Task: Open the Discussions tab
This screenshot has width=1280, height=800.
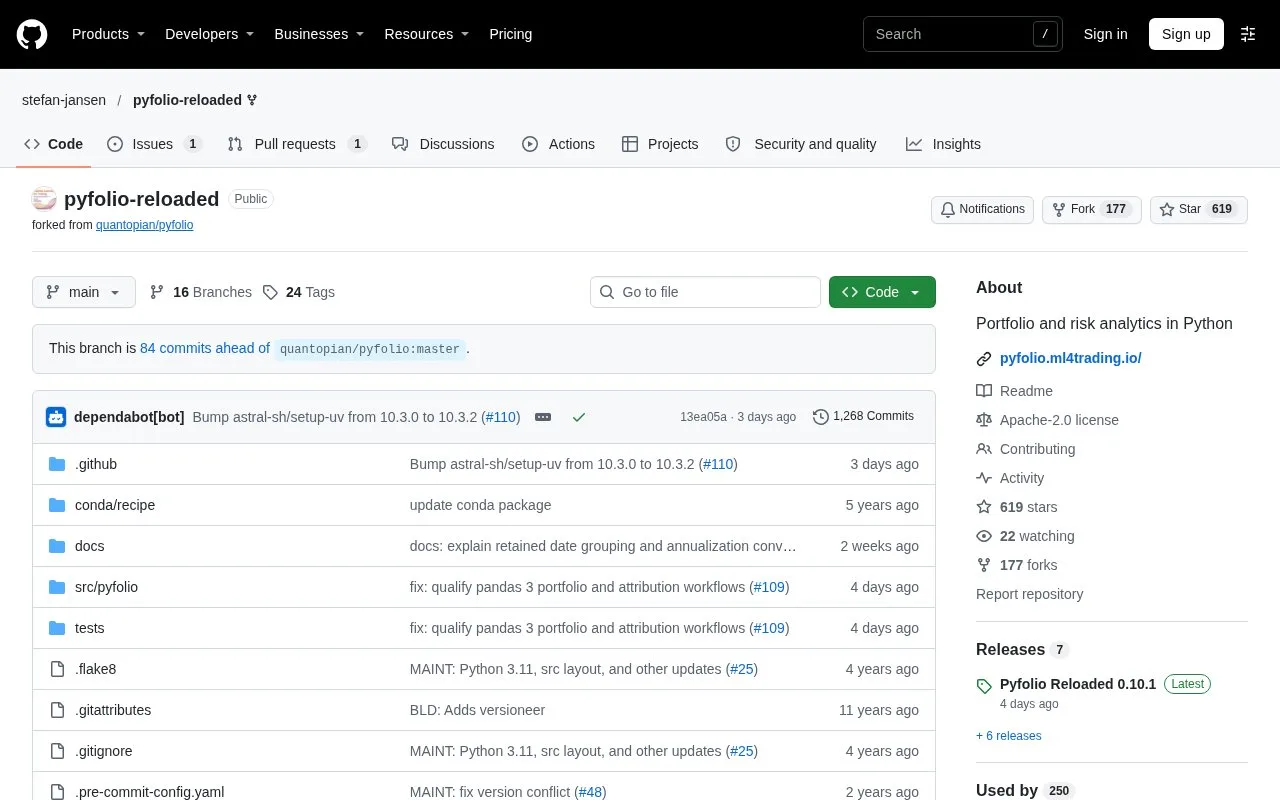Action: click(443, 144)
